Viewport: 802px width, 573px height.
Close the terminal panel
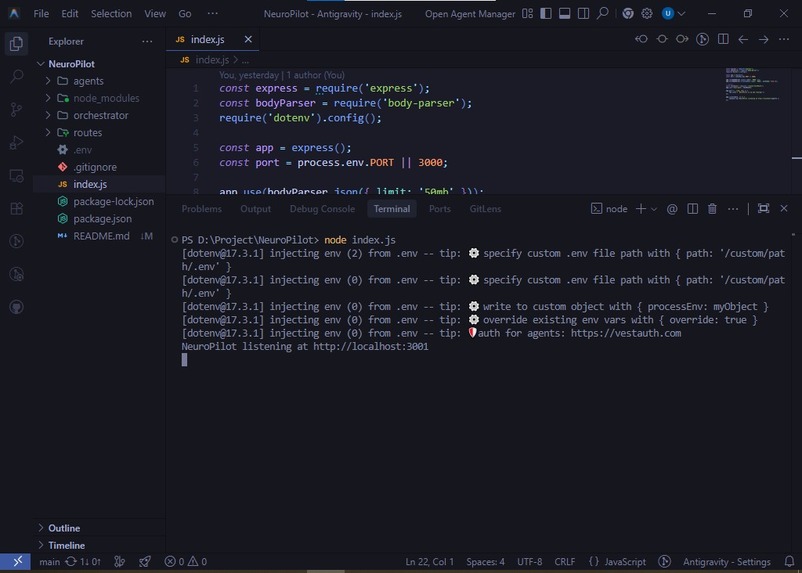coord(784,209)
